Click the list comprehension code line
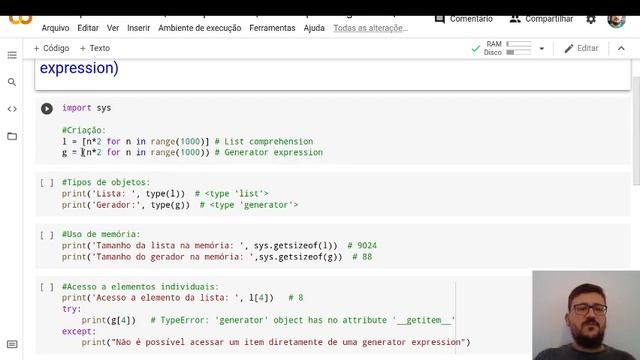Screen dimensions: 640x360 (188, 142)
